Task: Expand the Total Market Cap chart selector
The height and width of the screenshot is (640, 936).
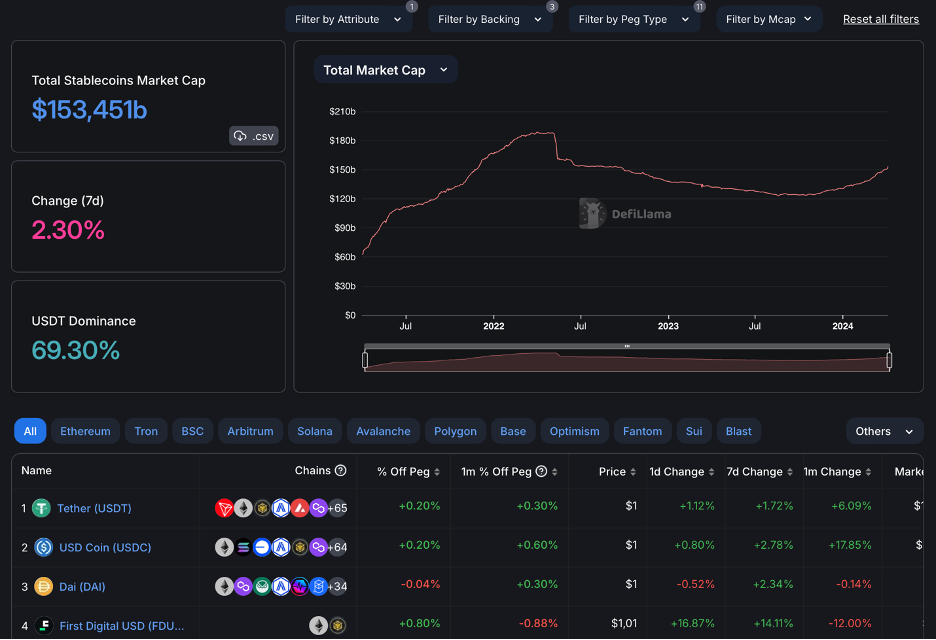Action: 386,70
